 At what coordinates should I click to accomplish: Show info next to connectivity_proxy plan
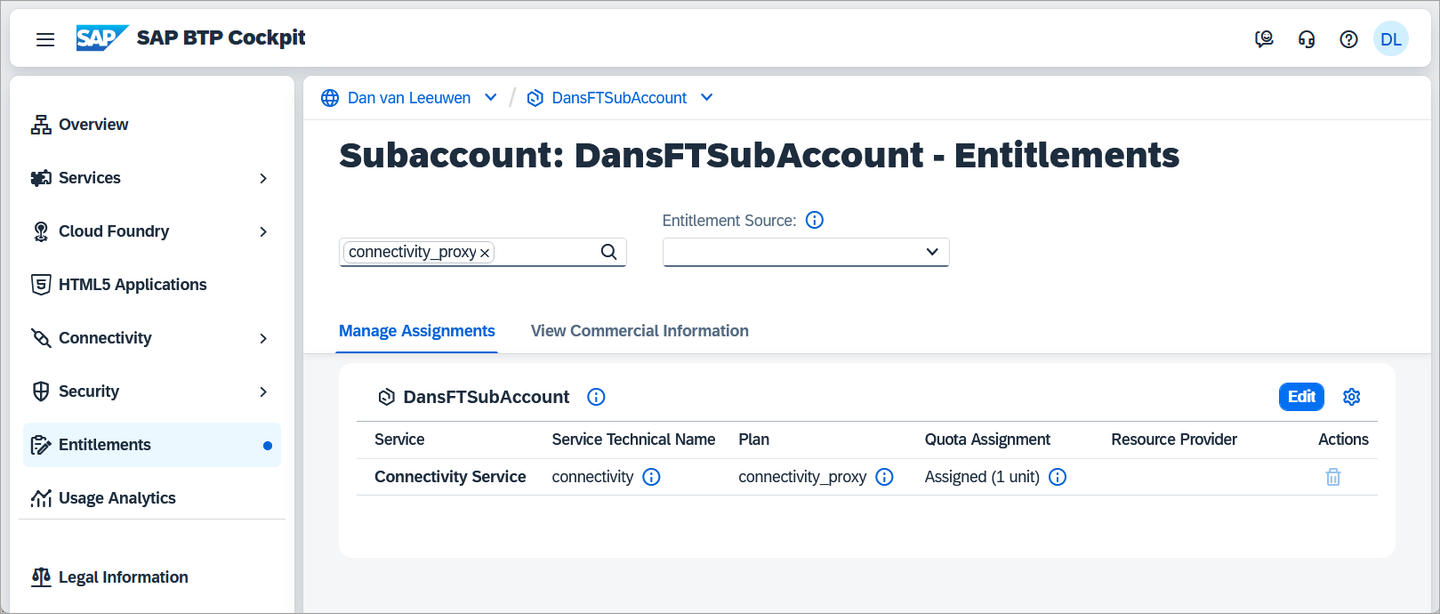pyautogui.click(x=884, y=477)
